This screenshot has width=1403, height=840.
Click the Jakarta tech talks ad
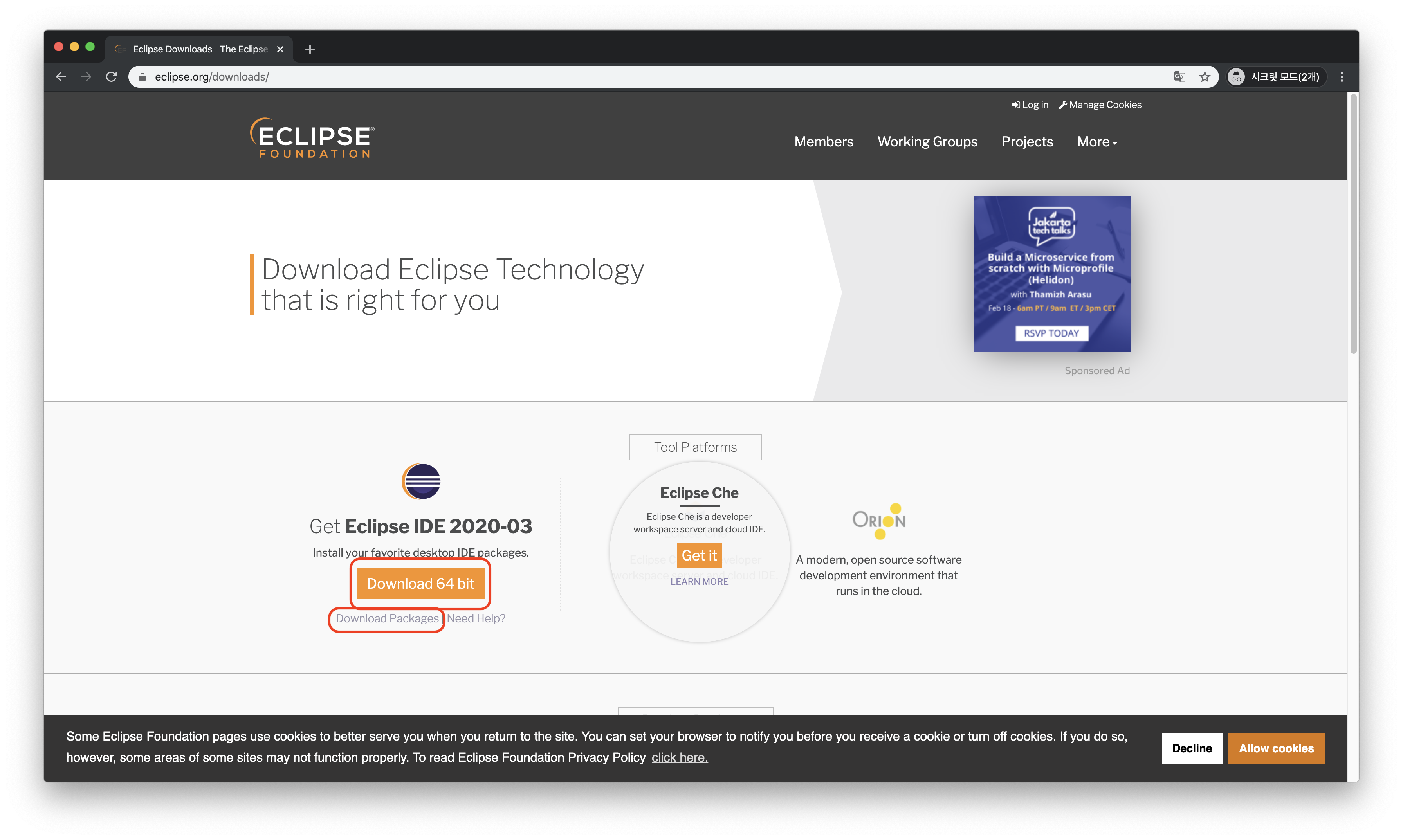click(1051, 273)
